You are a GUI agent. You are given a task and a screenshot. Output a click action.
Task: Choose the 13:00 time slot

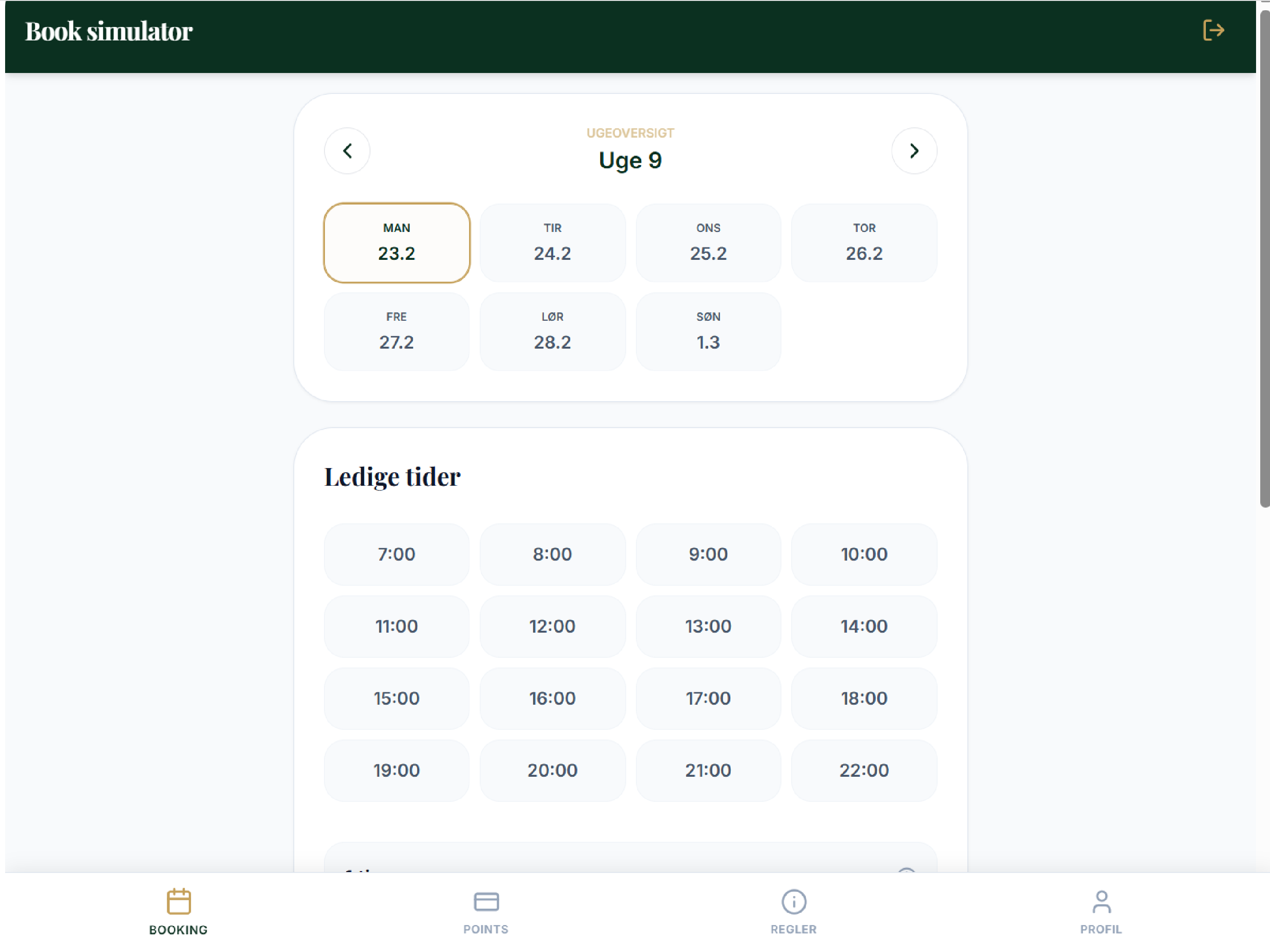(x=708, y=627)
